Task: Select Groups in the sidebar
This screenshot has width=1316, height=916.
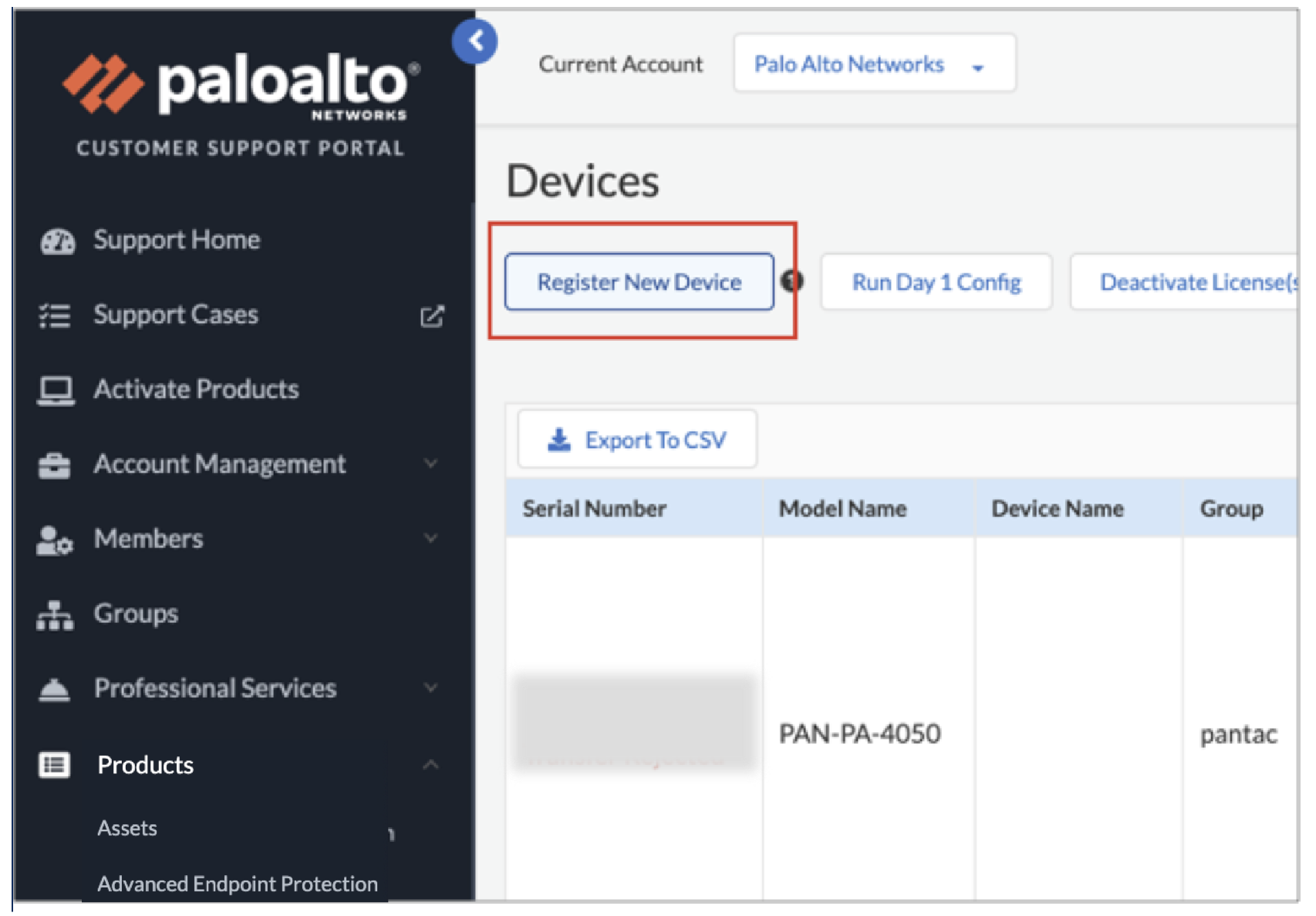Action: click(136, 614)
